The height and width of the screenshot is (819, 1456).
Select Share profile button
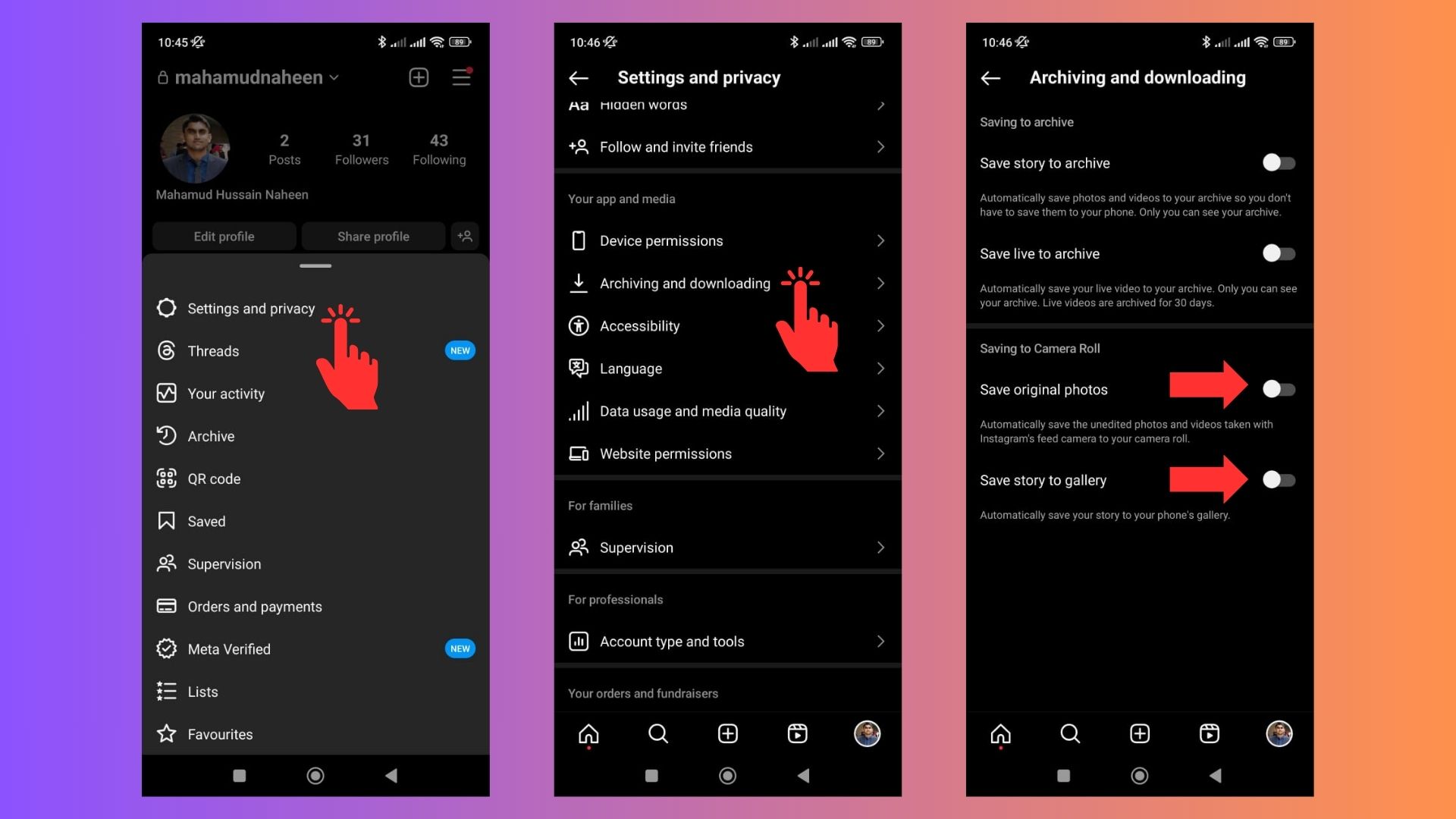coord(372,235)
